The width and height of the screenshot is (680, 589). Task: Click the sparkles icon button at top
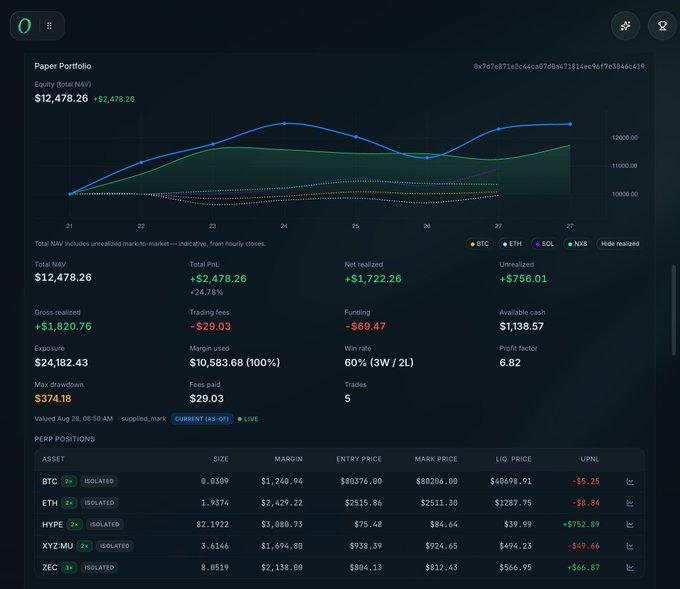(x=625, y=26)
